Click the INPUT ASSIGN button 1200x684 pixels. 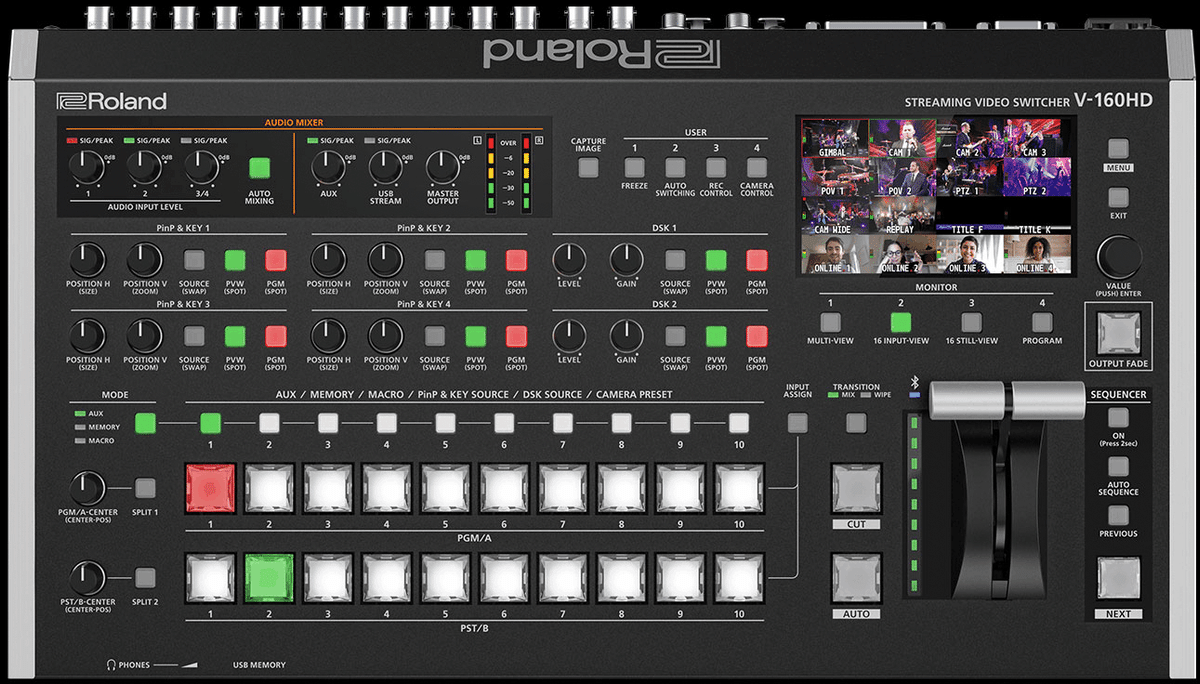point(797,422)
